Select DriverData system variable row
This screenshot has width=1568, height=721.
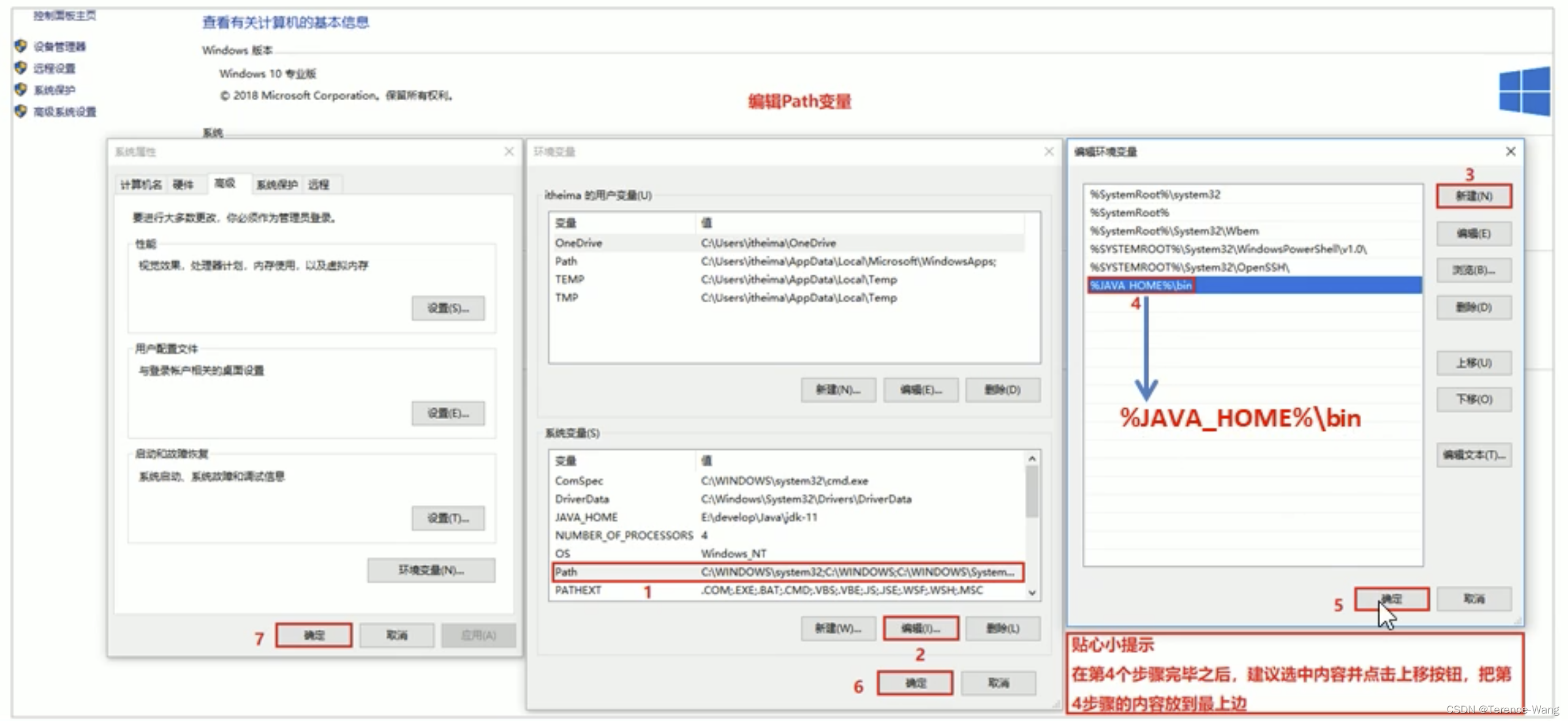787,499
